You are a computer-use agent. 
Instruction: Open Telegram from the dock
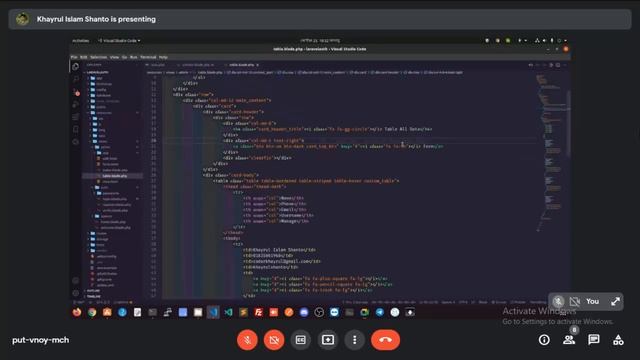380,312
